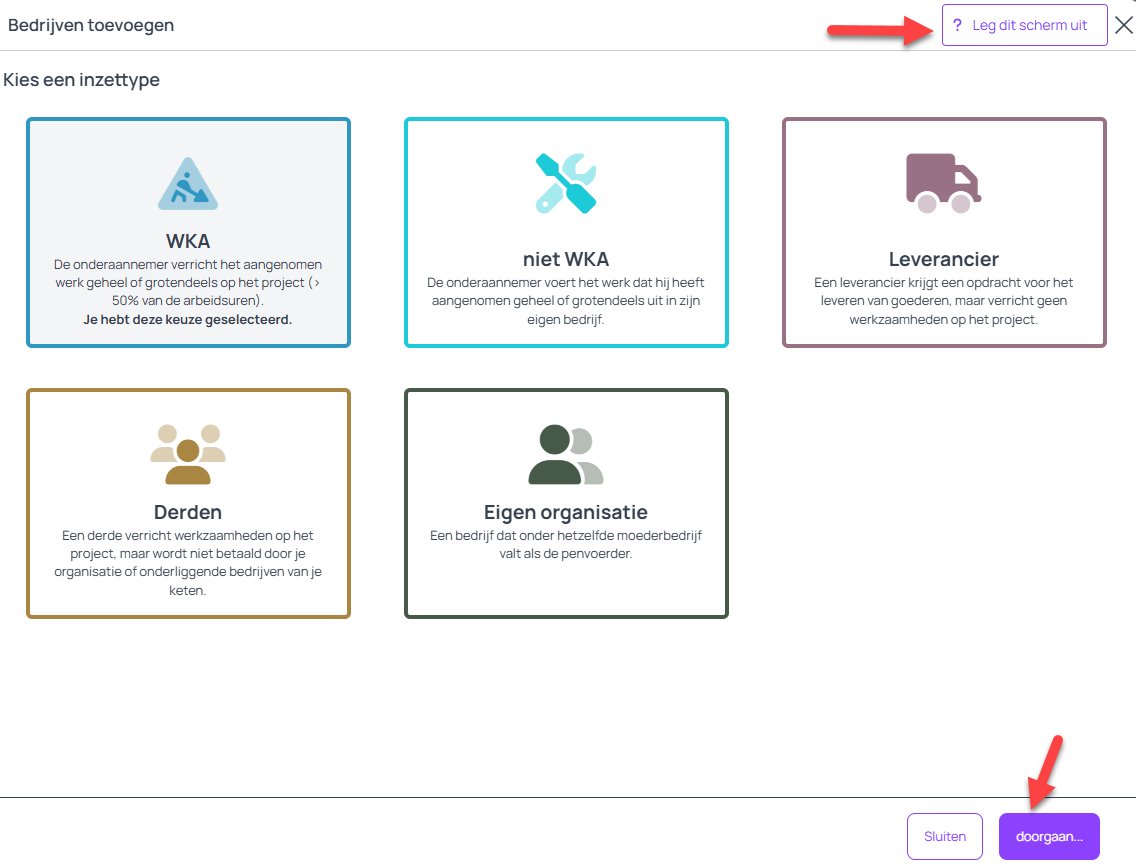Click the Sluiten button
This screenshot has height=868, width=1136.
(945, 836)
